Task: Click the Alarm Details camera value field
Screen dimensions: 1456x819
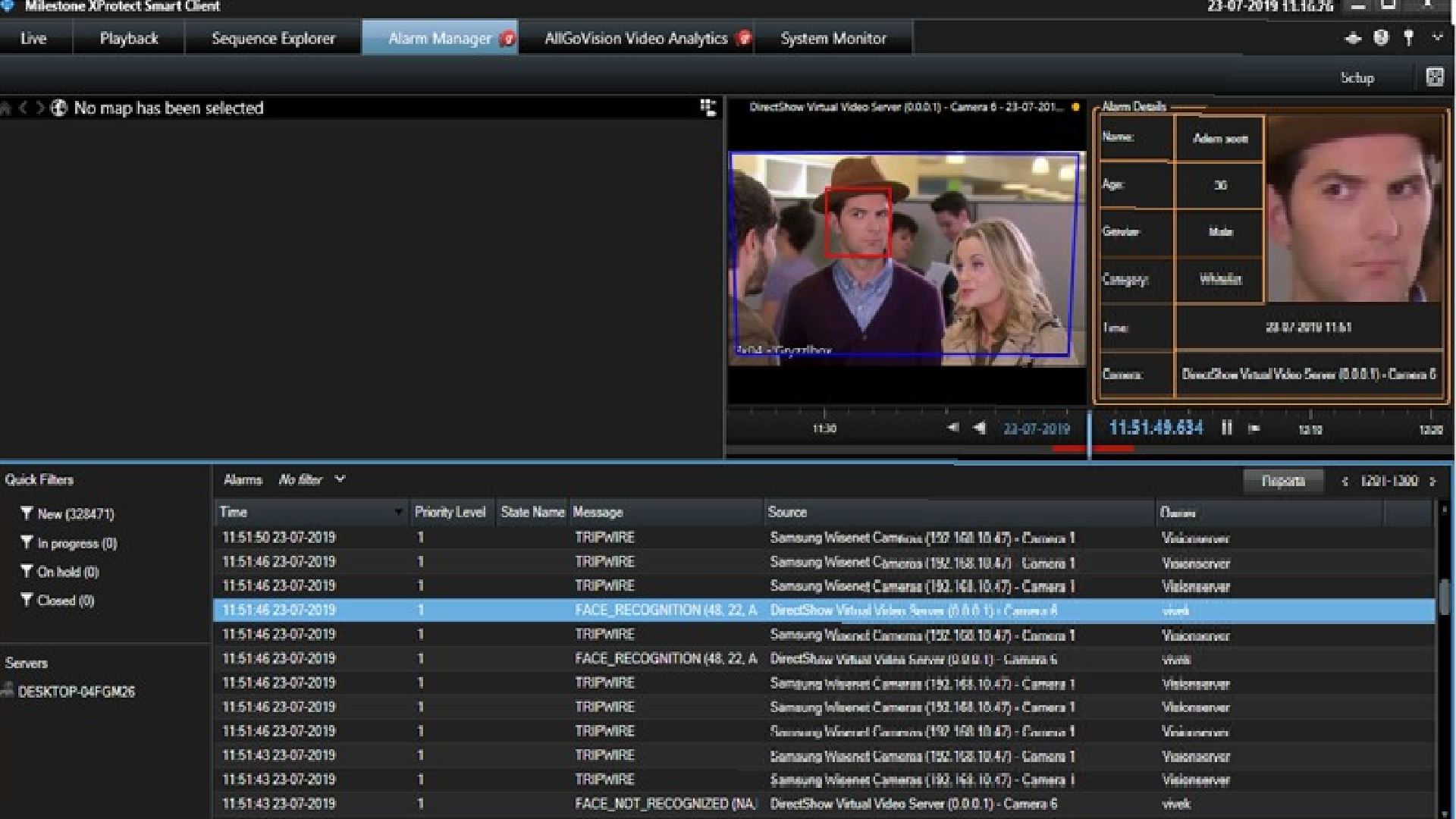Action: point(1308,375)
